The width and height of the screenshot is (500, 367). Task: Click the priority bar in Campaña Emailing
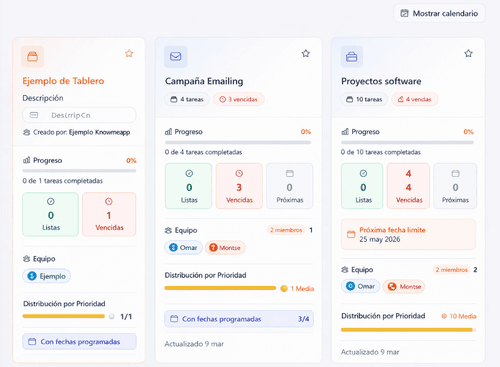coord(220,288)
